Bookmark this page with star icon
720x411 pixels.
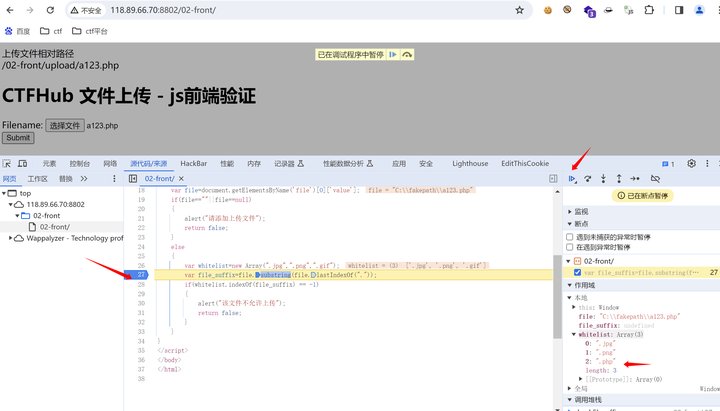click(x=519, y=10)
